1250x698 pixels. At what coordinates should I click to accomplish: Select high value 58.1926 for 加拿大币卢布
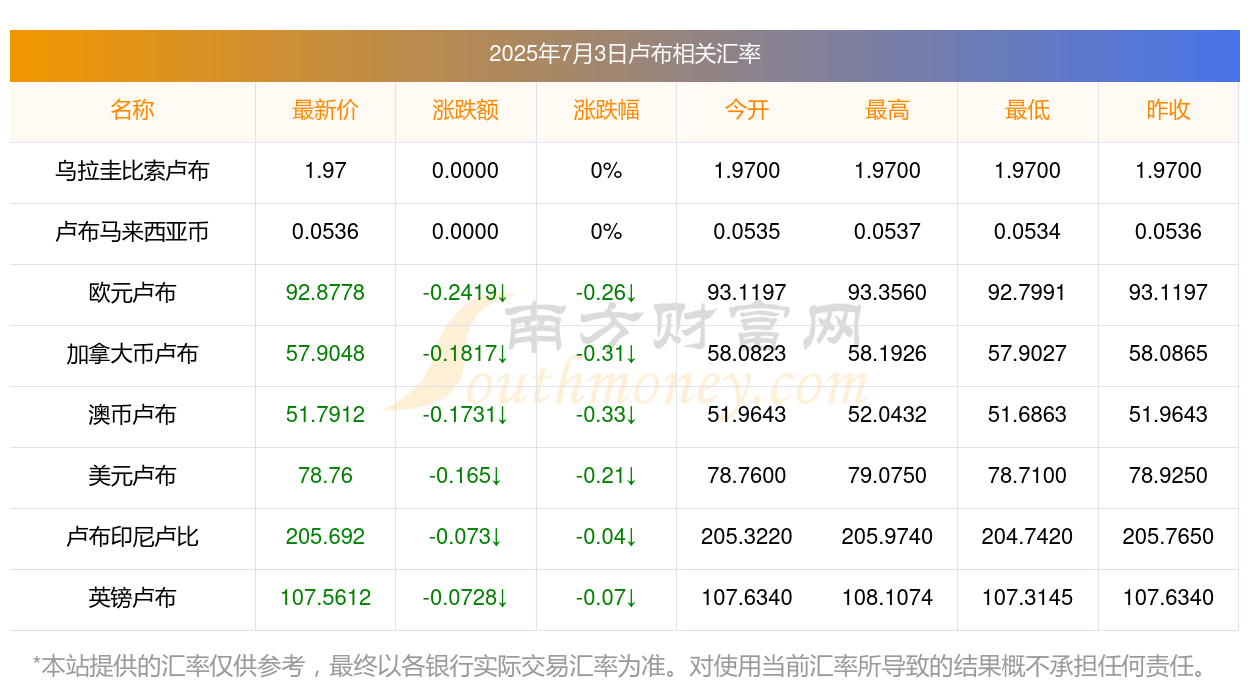click(887, 354)
